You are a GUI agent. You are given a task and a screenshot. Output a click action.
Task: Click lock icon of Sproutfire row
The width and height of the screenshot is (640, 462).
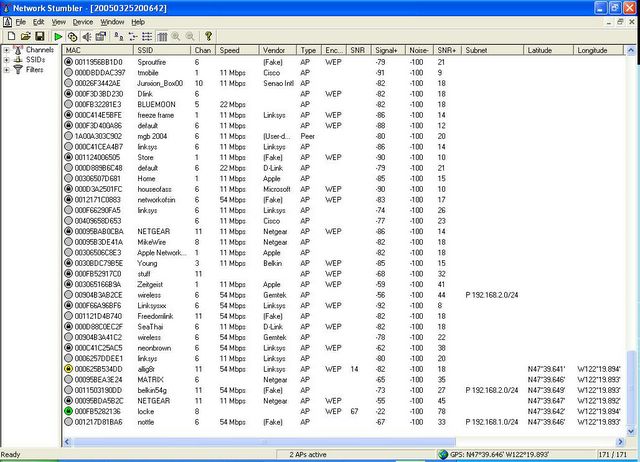(x=69, y=62)
